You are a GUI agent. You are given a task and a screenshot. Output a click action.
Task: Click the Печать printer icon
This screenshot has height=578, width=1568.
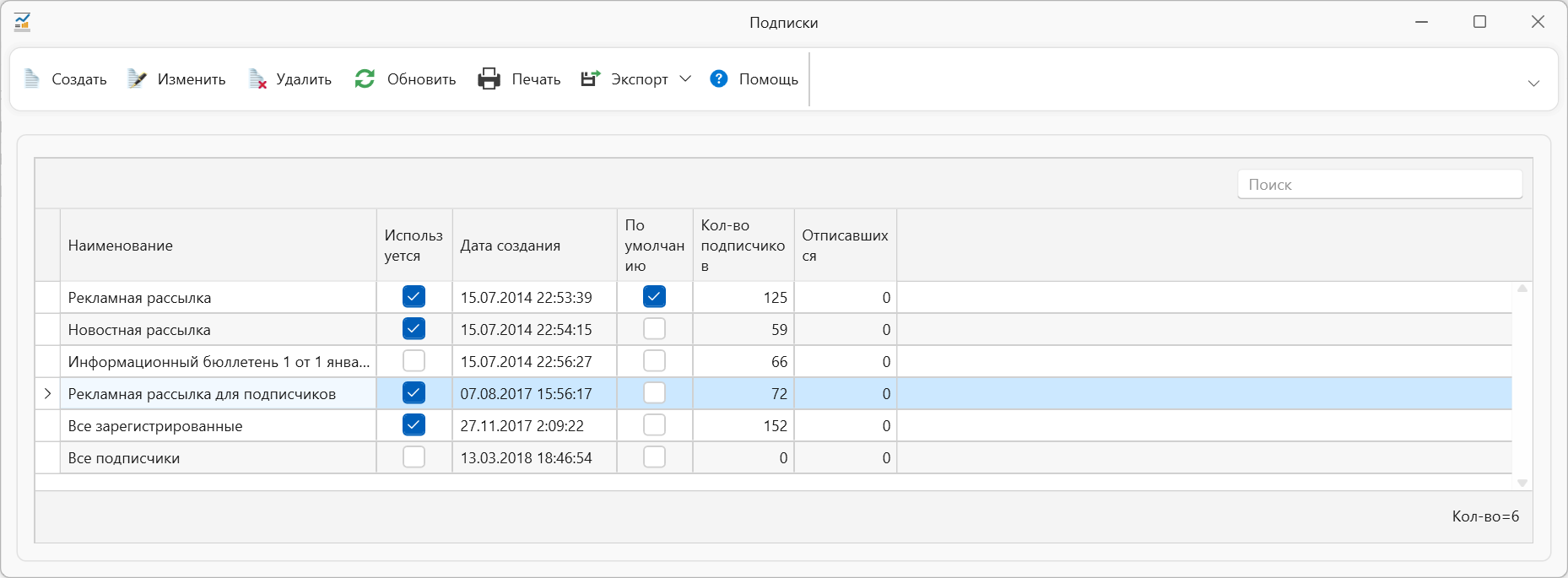[489, 79]
